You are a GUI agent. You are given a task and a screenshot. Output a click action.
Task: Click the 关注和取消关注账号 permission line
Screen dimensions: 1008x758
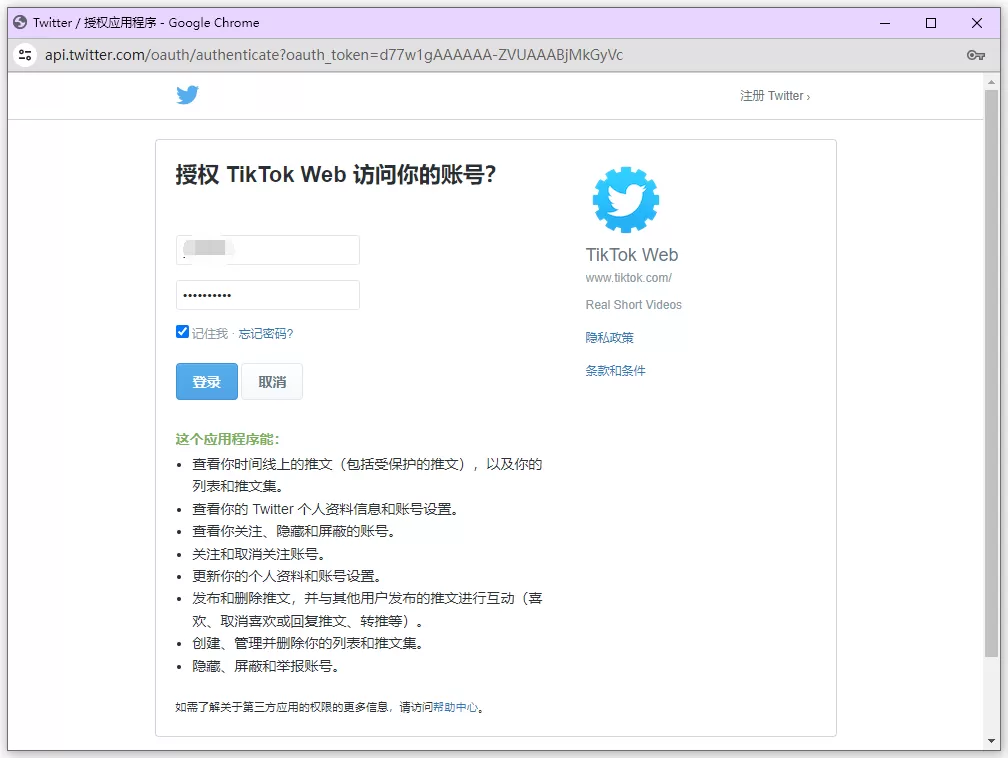click(x=258, y=554)
